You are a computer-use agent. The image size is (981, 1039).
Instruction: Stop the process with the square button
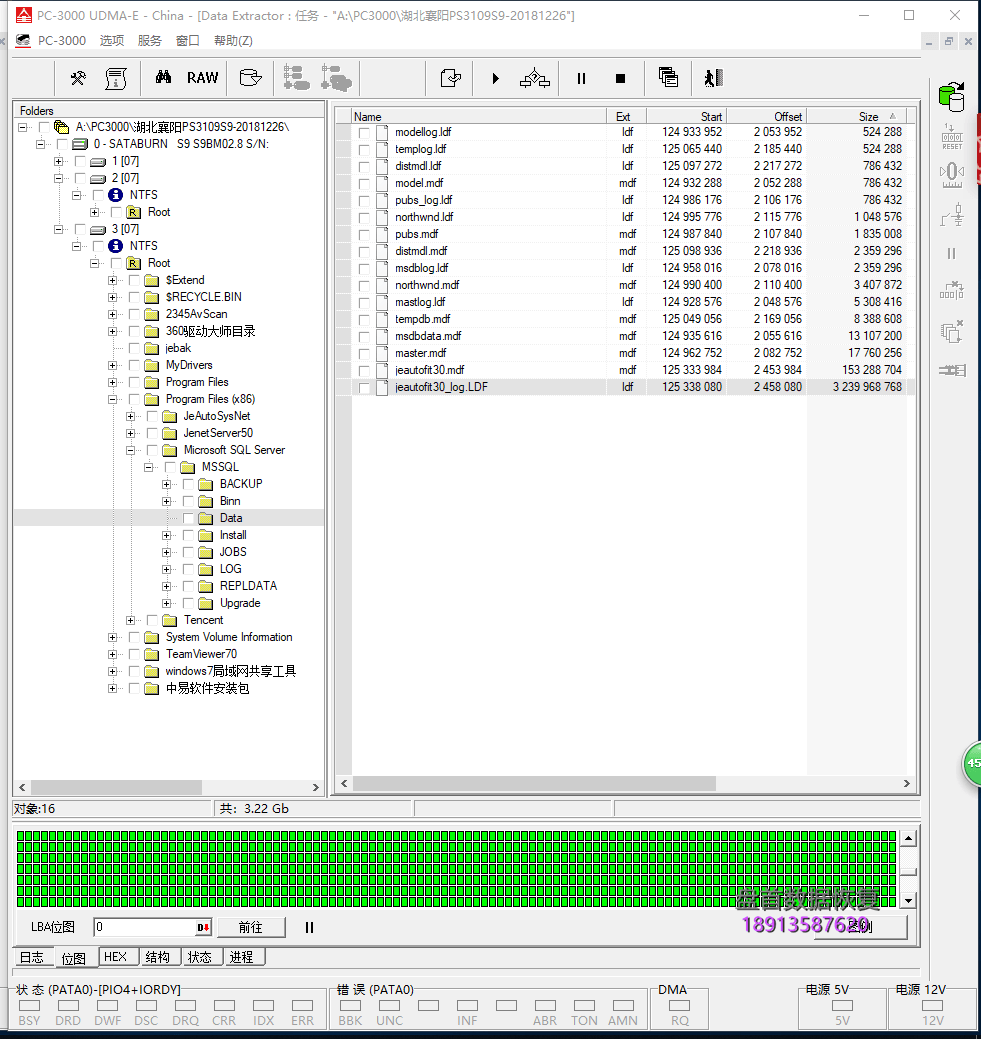(x=620, y=79)
